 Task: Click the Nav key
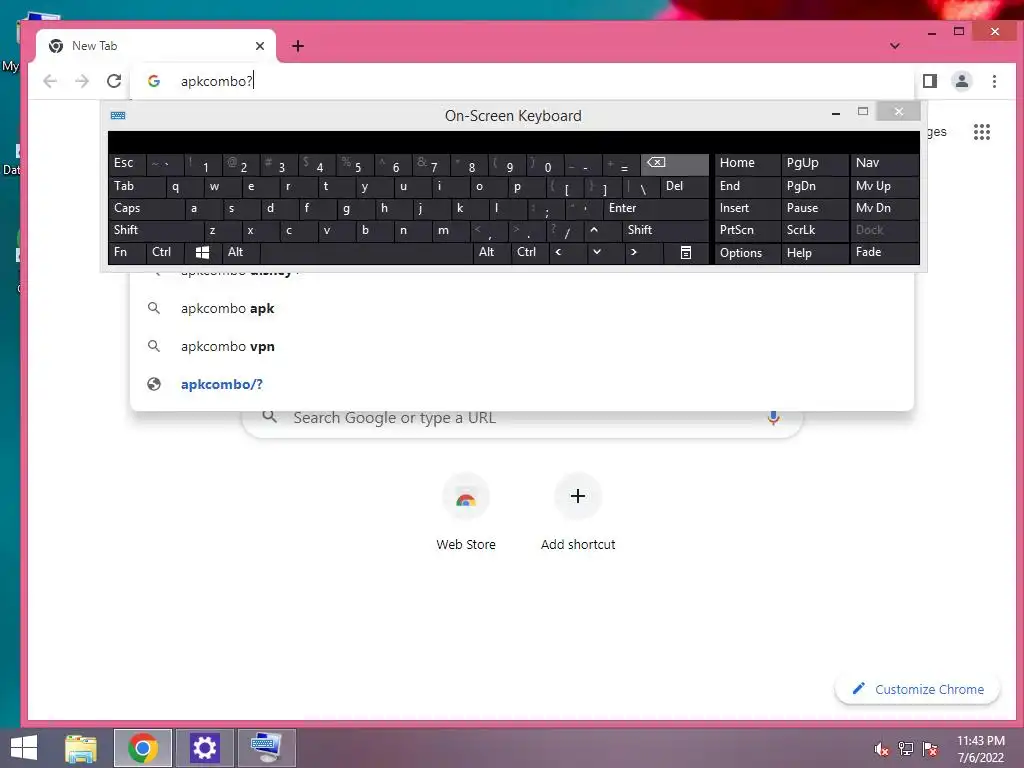[x=884, y=164]
